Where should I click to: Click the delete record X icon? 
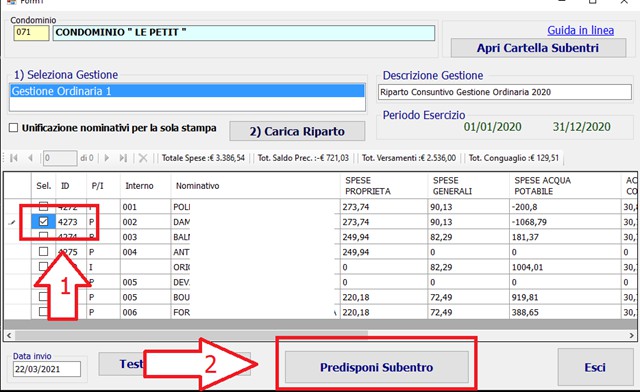[x=143, y=158]
